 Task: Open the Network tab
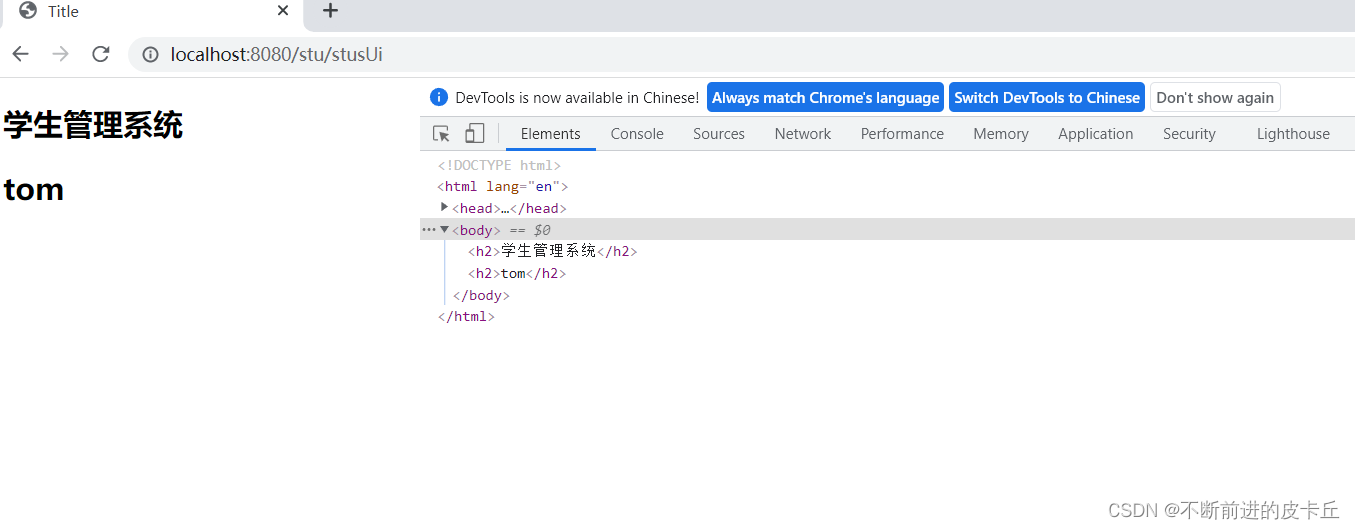coord(803,134)
